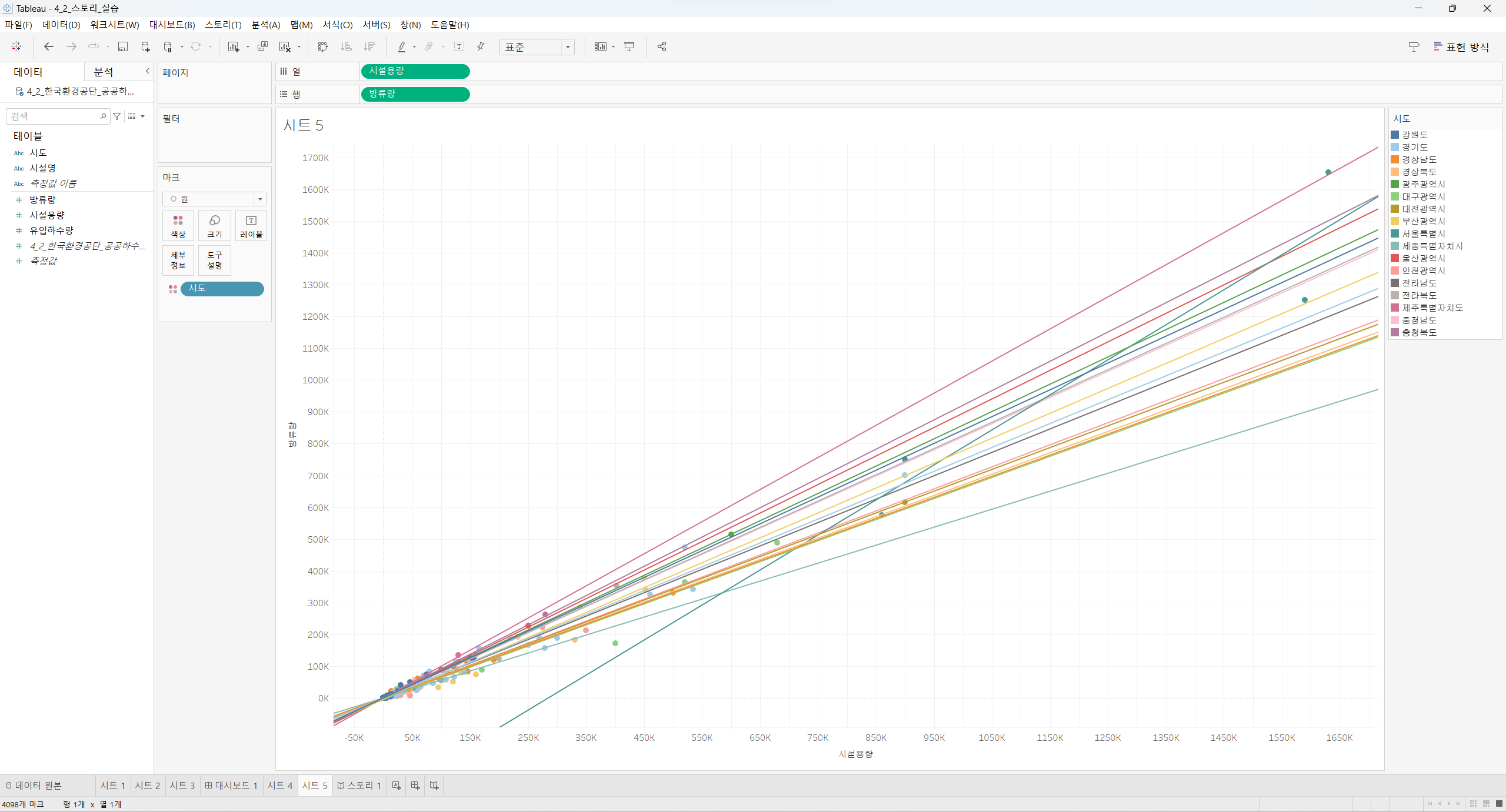Click the New Worksheet toolbar icon
Image resolution: width=1506 pixels, height=812 pixels.
pos(234,47)
